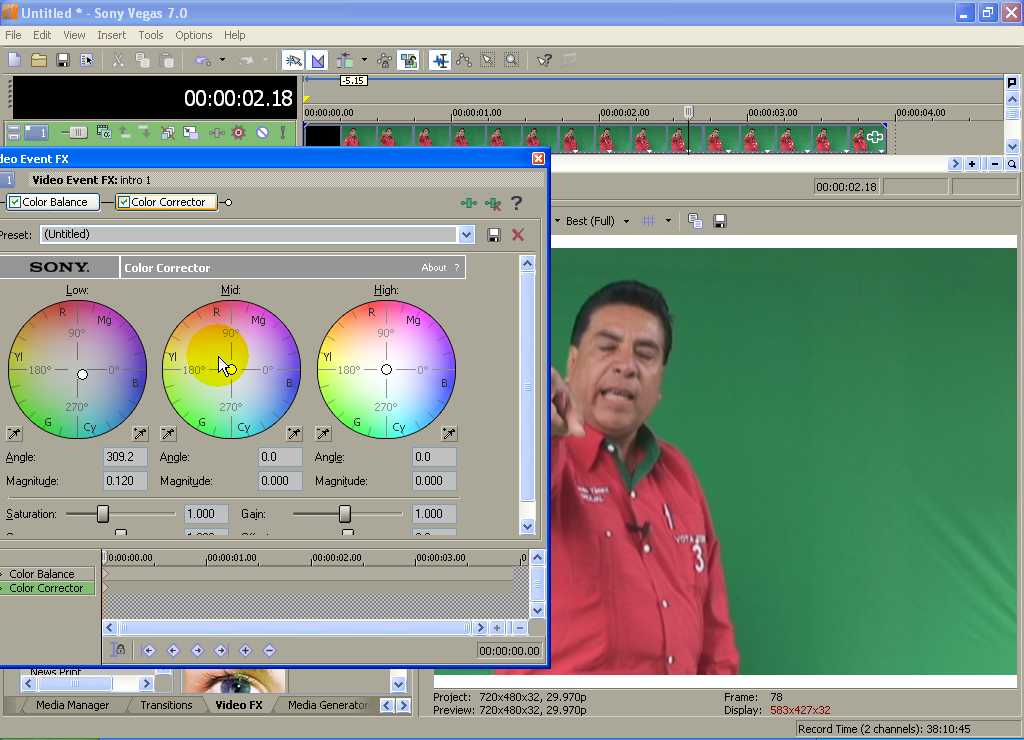
Task: Open the Plug-In Chain editor icon
Action: click(x=468, y=203)
